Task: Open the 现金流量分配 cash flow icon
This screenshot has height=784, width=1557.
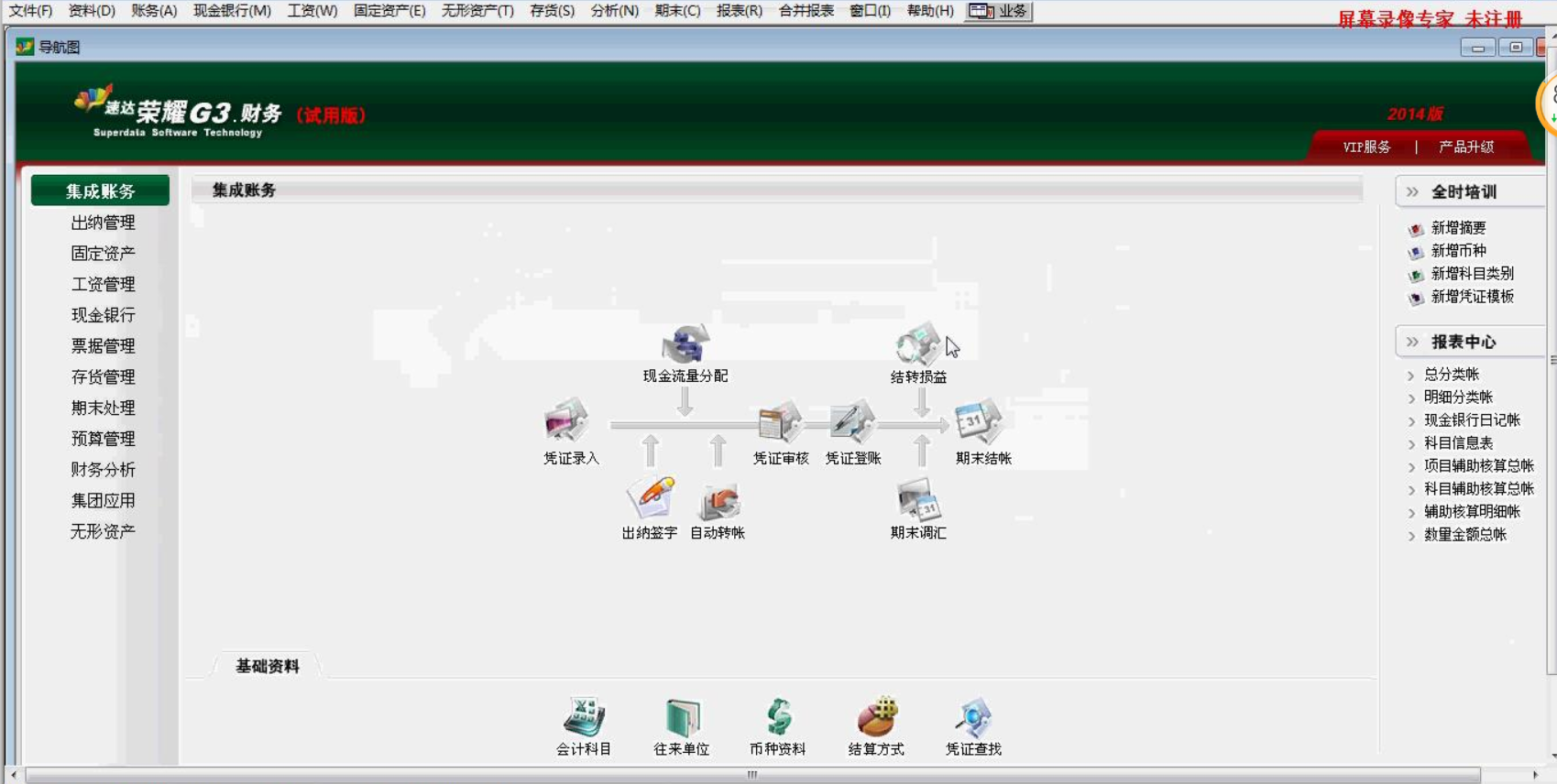Action: (685, 344)
